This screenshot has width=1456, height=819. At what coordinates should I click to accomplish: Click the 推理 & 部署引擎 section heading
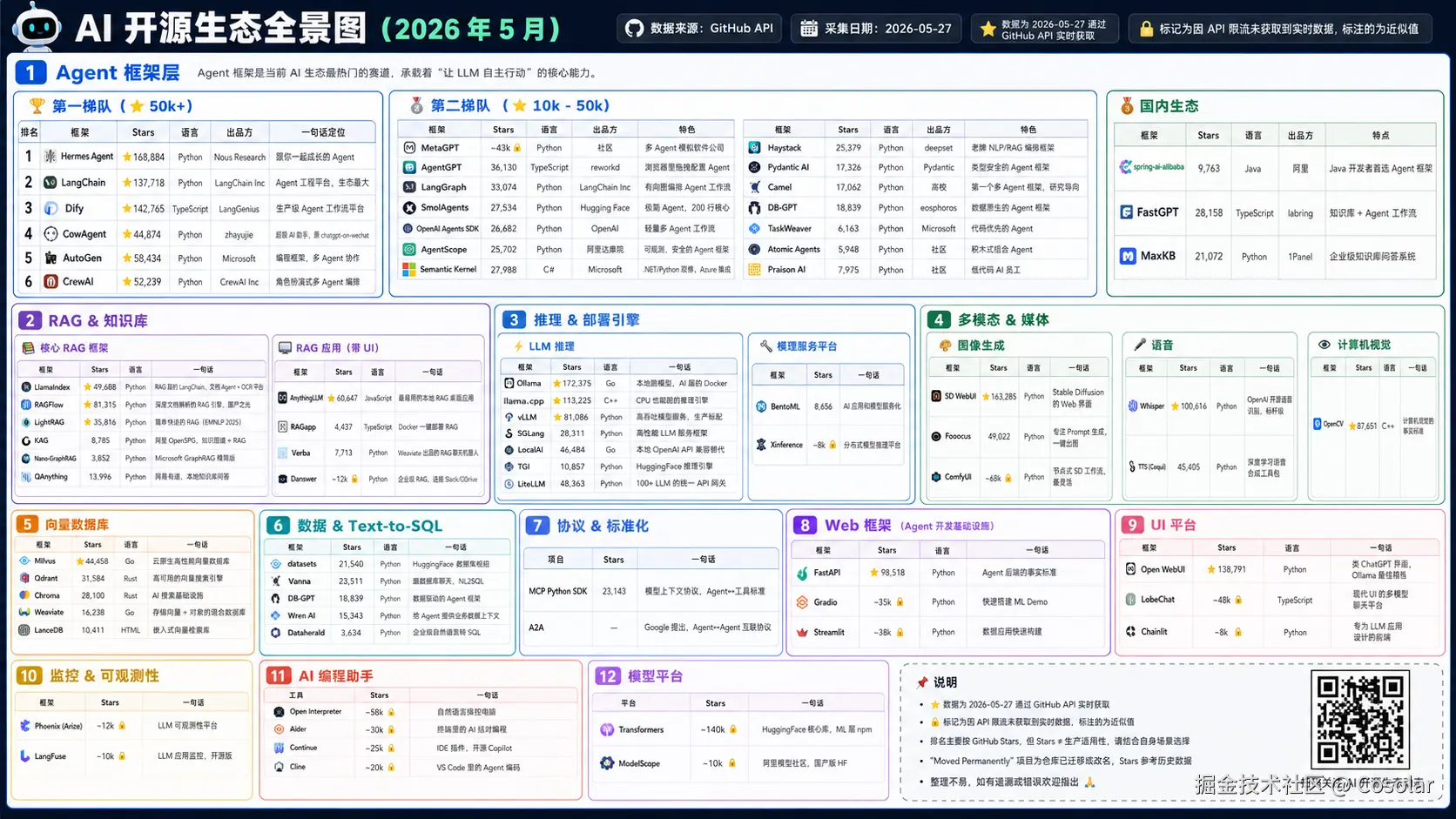click(586, 320)
